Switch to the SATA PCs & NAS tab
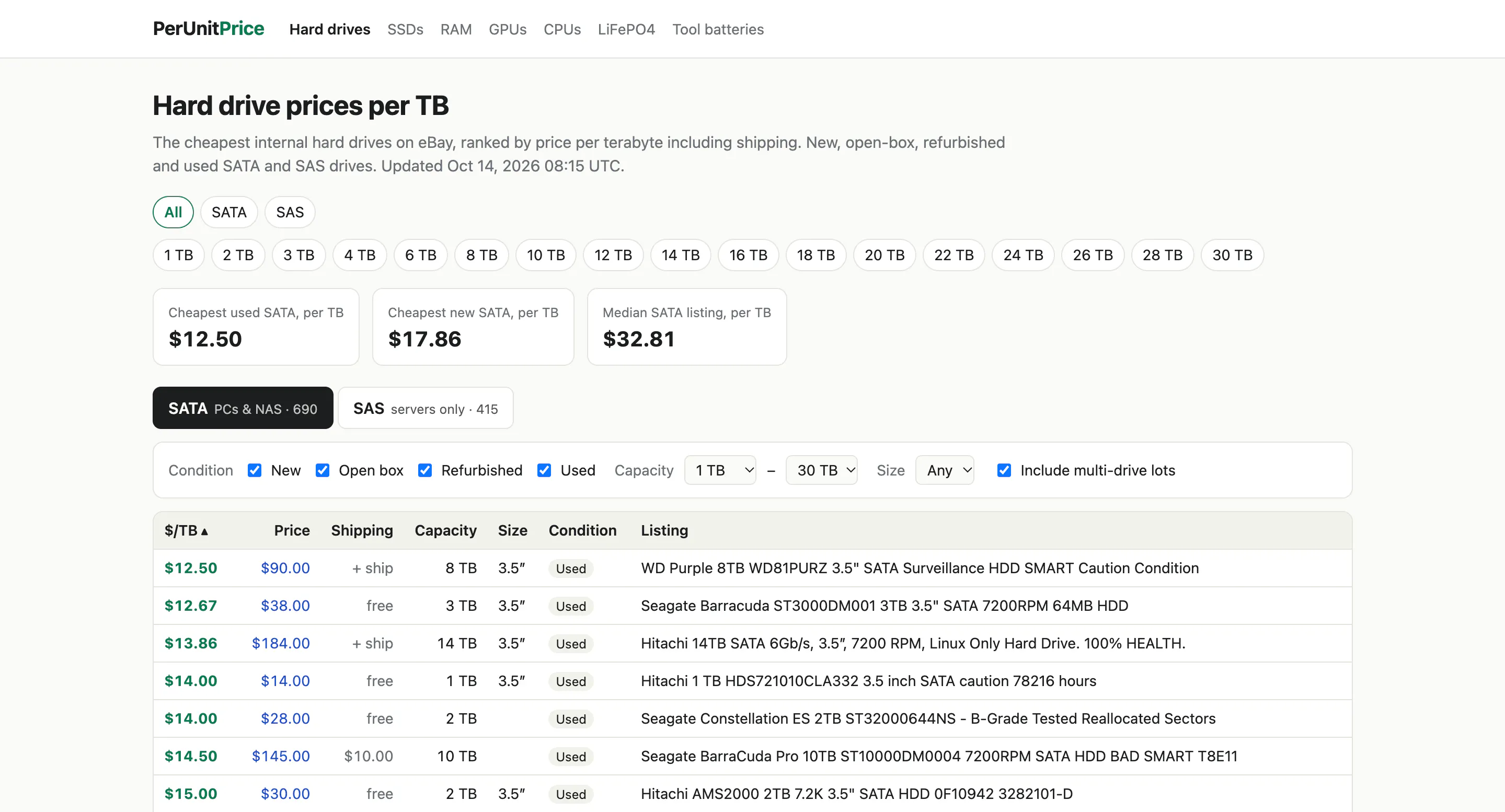This screenshot has width=1505, height=812. point(243,408)
